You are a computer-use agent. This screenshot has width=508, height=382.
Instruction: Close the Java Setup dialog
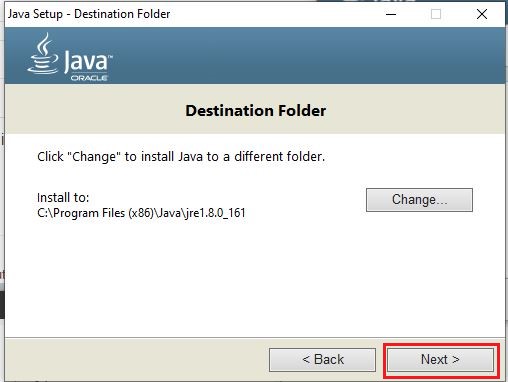pyautogui.click(x=482, y=14)
